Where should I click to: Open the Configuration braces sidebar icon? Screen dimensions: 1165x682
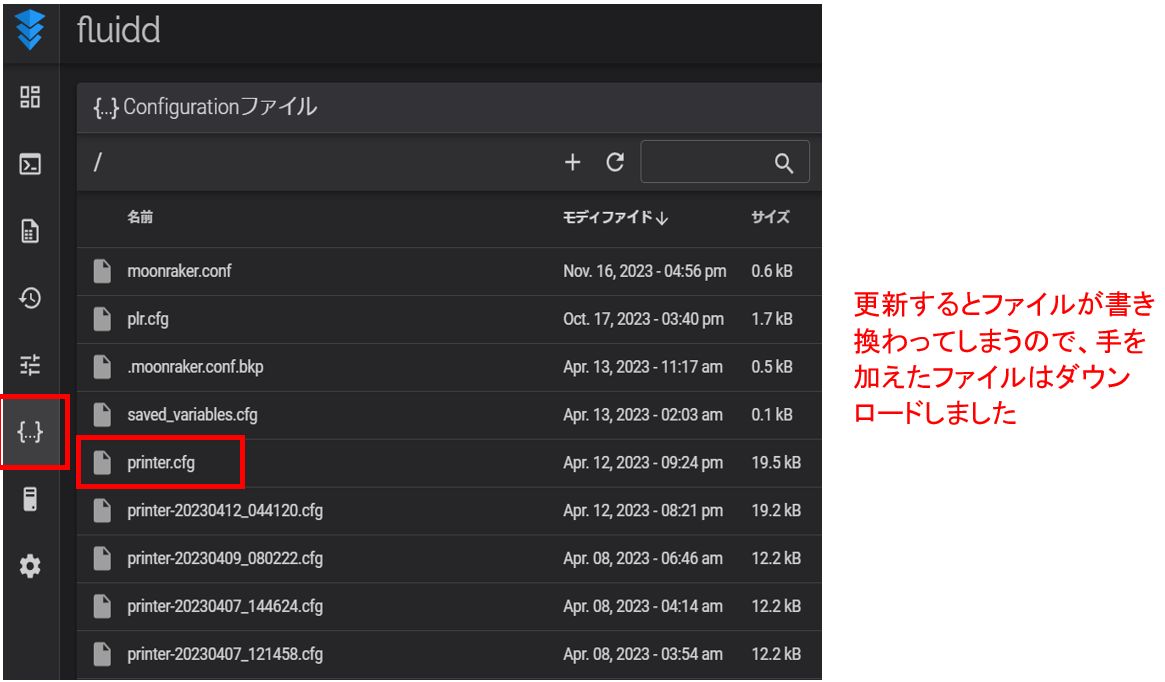tap(30, 432)
